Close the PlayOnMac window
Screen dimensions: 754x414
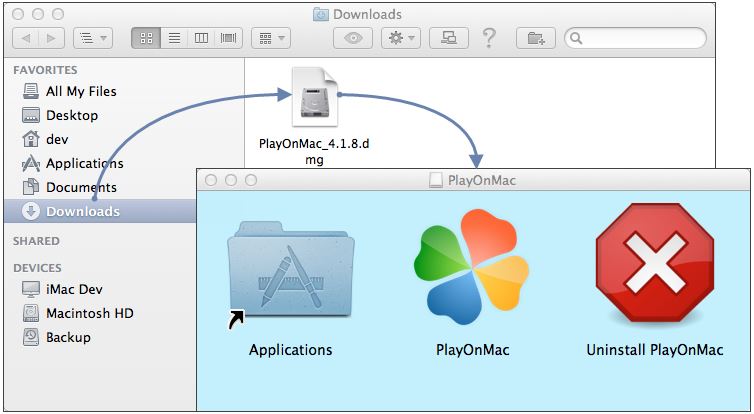211,180
